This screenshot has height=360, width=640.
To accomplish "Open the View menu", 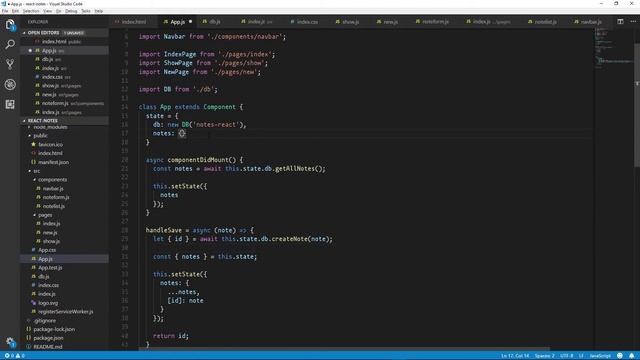I will coord(47,11).
